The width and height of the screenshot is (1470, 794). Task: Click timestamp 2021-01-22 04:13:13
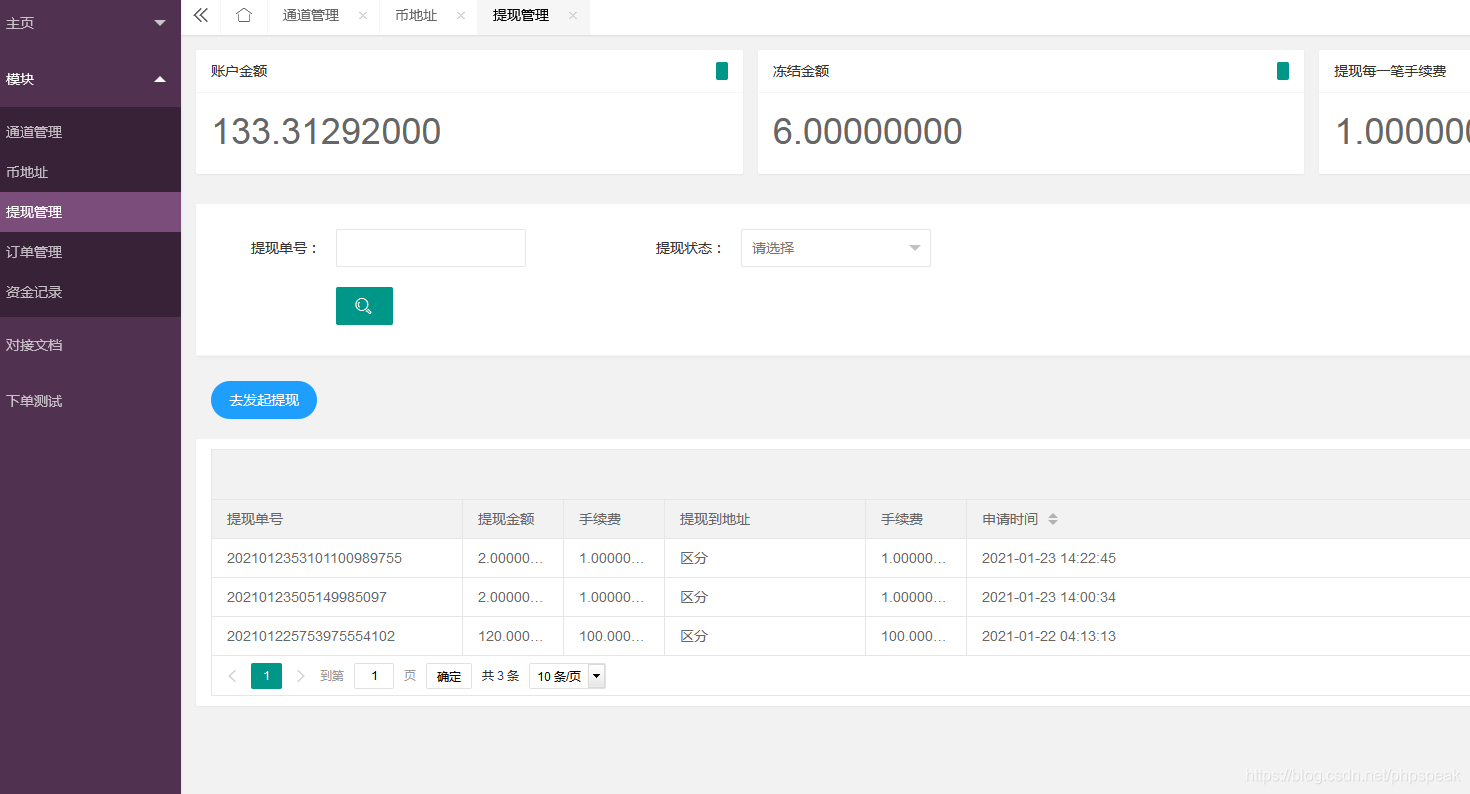[1049, 636]
